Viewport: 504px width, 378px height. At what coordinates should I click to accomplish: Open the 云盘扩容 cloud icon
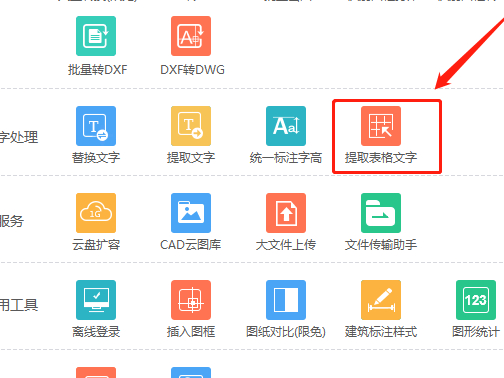coord(96,213)
